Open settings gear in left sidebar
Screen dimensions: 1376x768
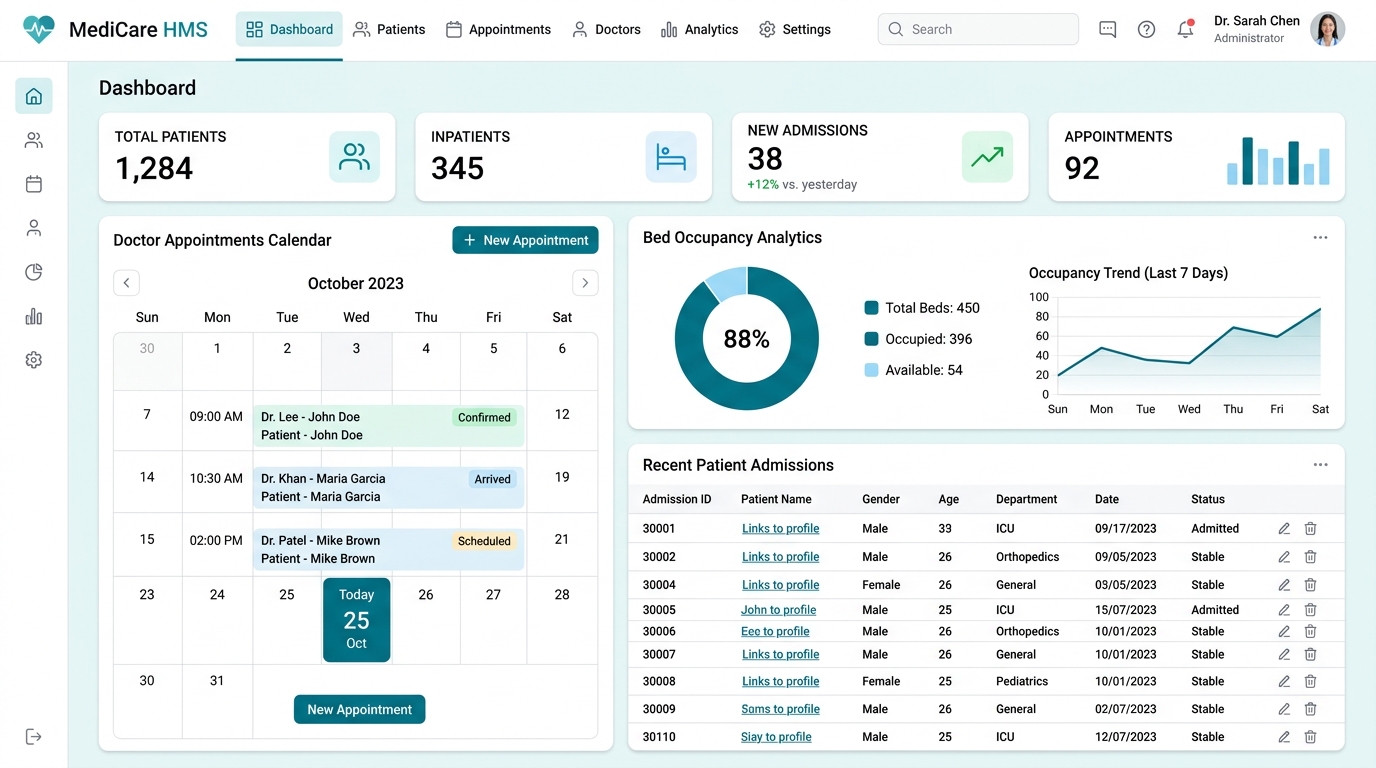tap(34, 360)
